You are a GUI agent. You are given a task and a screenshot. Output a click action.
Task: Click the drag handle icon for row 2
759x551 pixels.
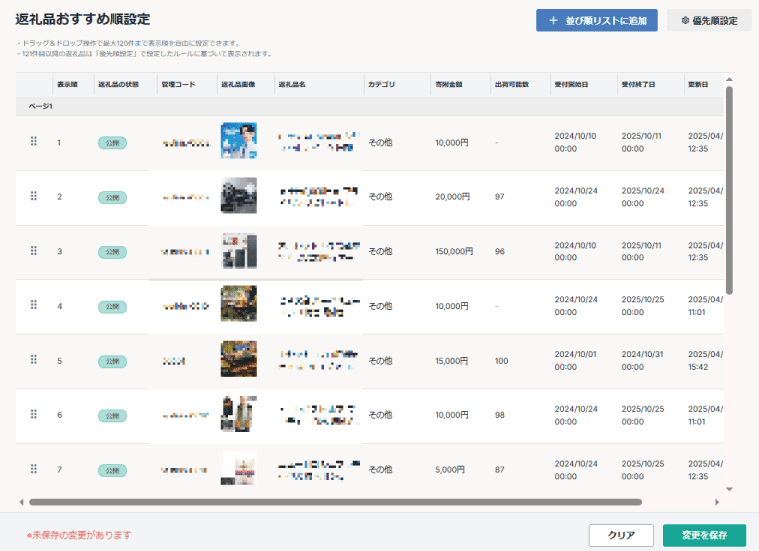(x=34, y=196)
